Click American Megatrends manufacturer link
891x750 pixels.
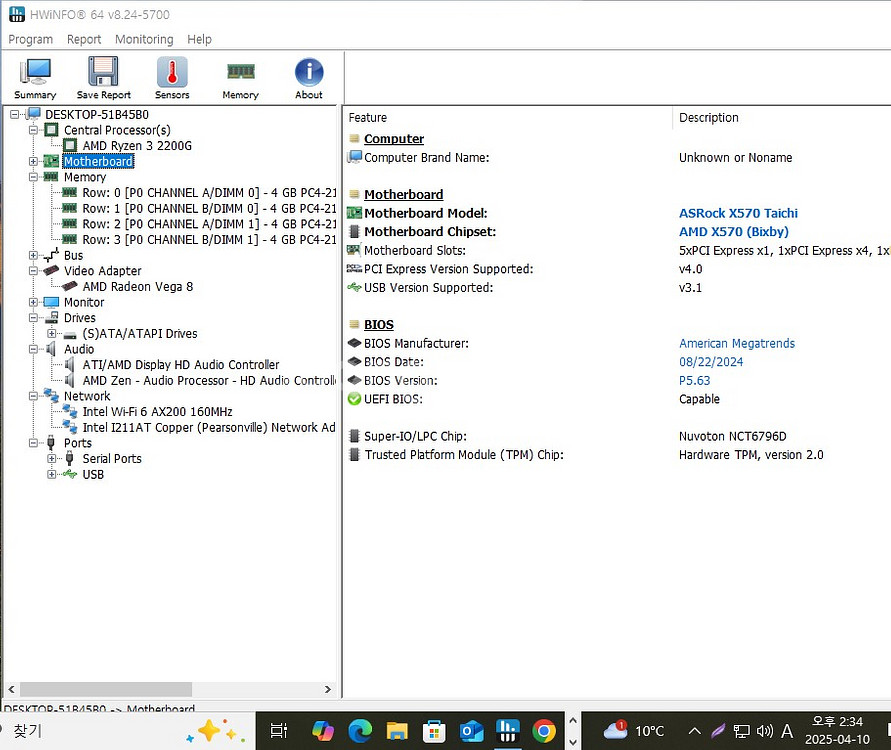tap(736, 343)
